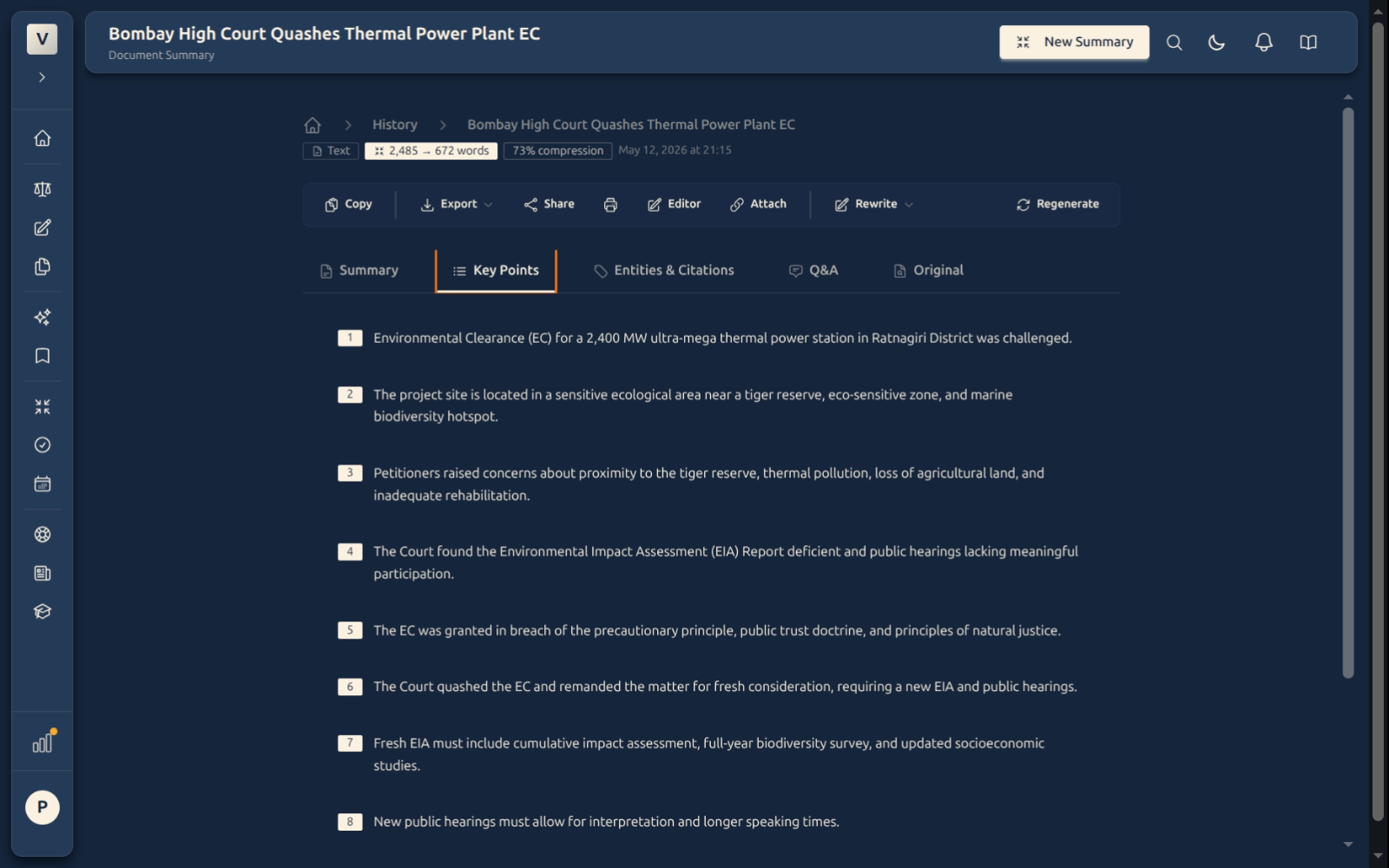Open the Rewrite dropdown
This screenshot has width=1389, height=868.
tap(873, 204)
